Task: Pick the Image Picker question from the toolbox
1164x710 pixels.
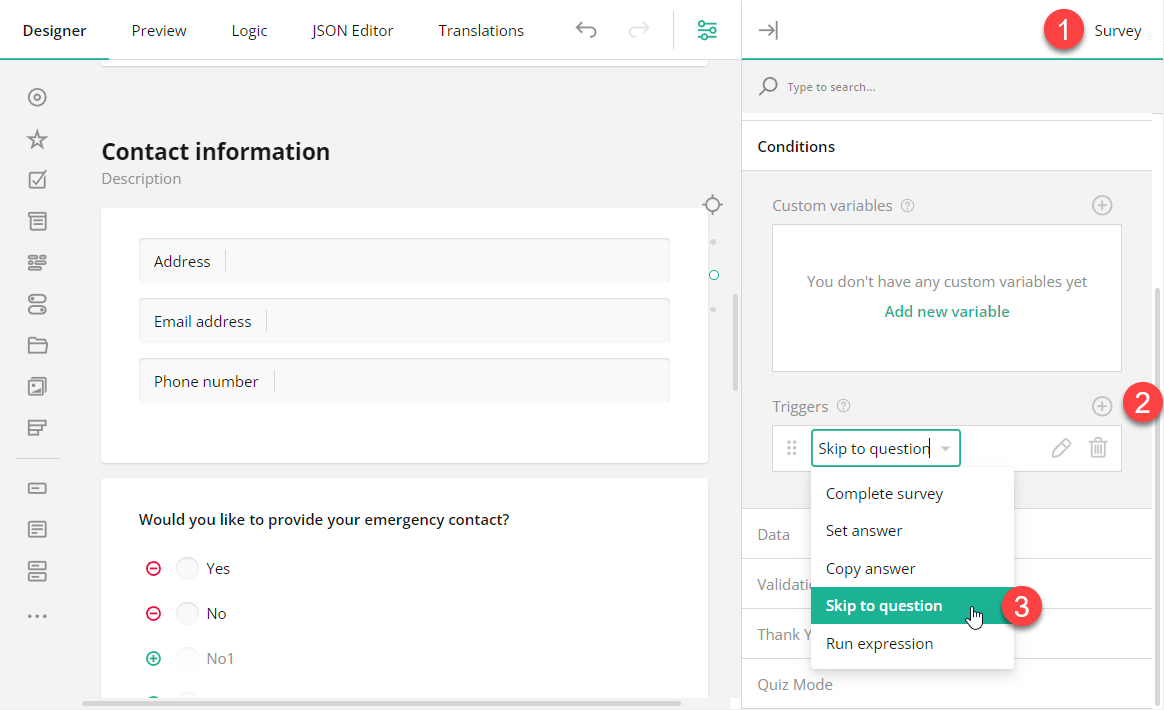Action: tap(37, 386)
